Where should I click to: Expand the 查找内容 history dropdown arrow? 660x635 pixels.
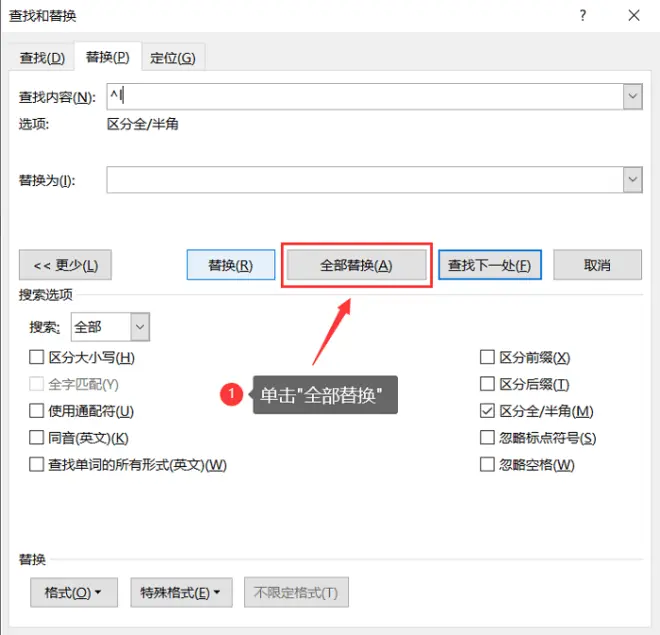pos(633,96)
